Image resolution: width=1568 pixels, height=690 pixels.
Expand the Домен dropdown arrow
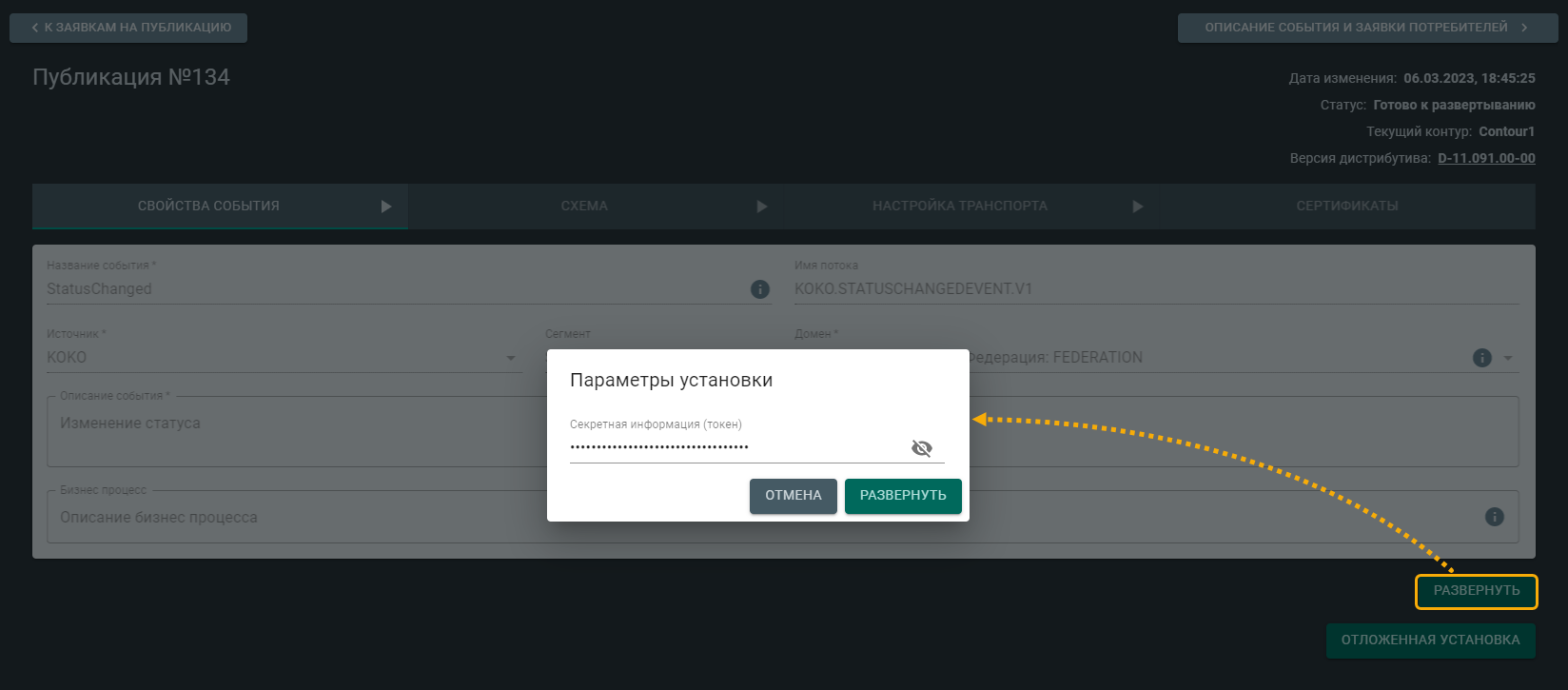click(x=1508, y=359)
